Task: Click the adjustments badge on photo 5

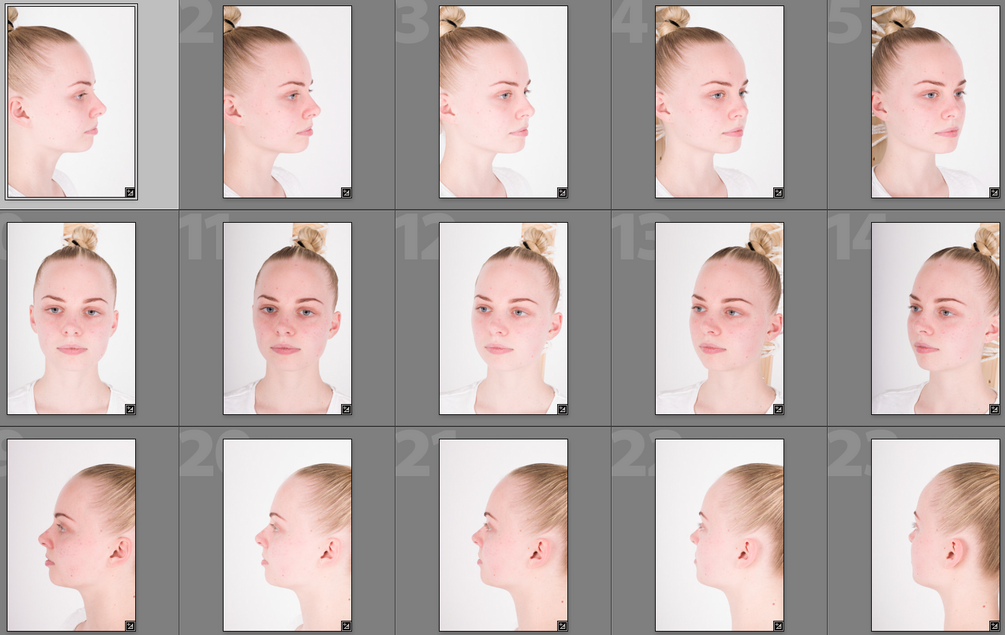Action: point(994,192)
